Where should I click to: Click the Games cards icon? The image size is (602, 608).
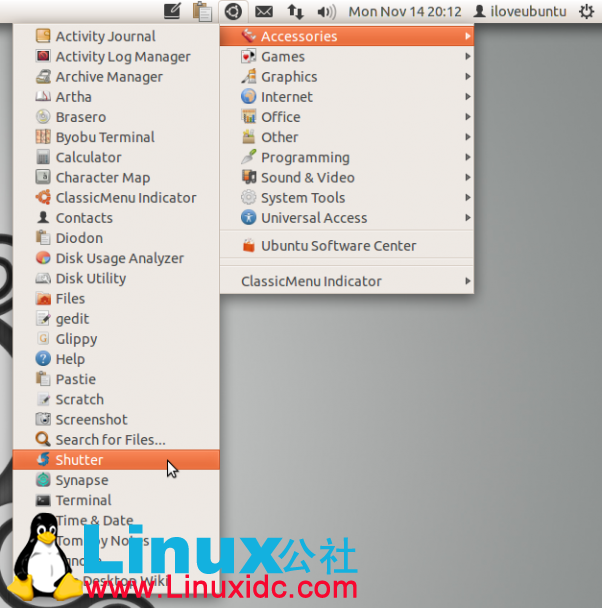pyautogui.click(x=248, y=57)
